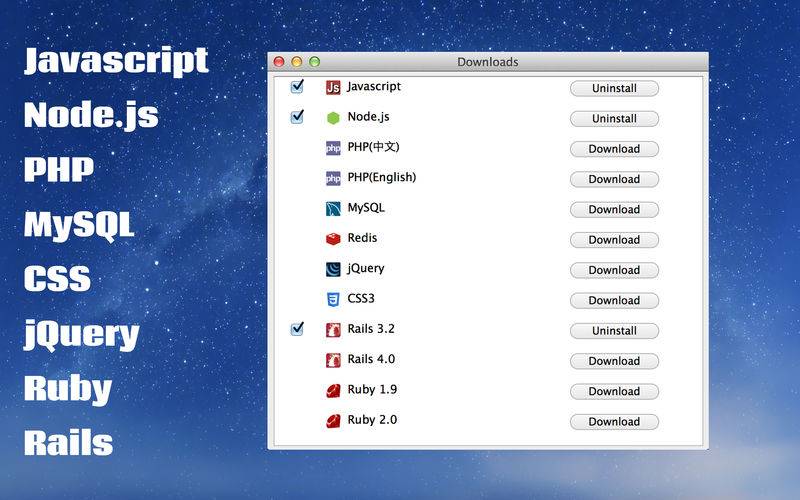The height and width of the screenshot is (500, 800).
Task: Click the Downloads window title
Action: pyautogui.click(x=487, y=62)
